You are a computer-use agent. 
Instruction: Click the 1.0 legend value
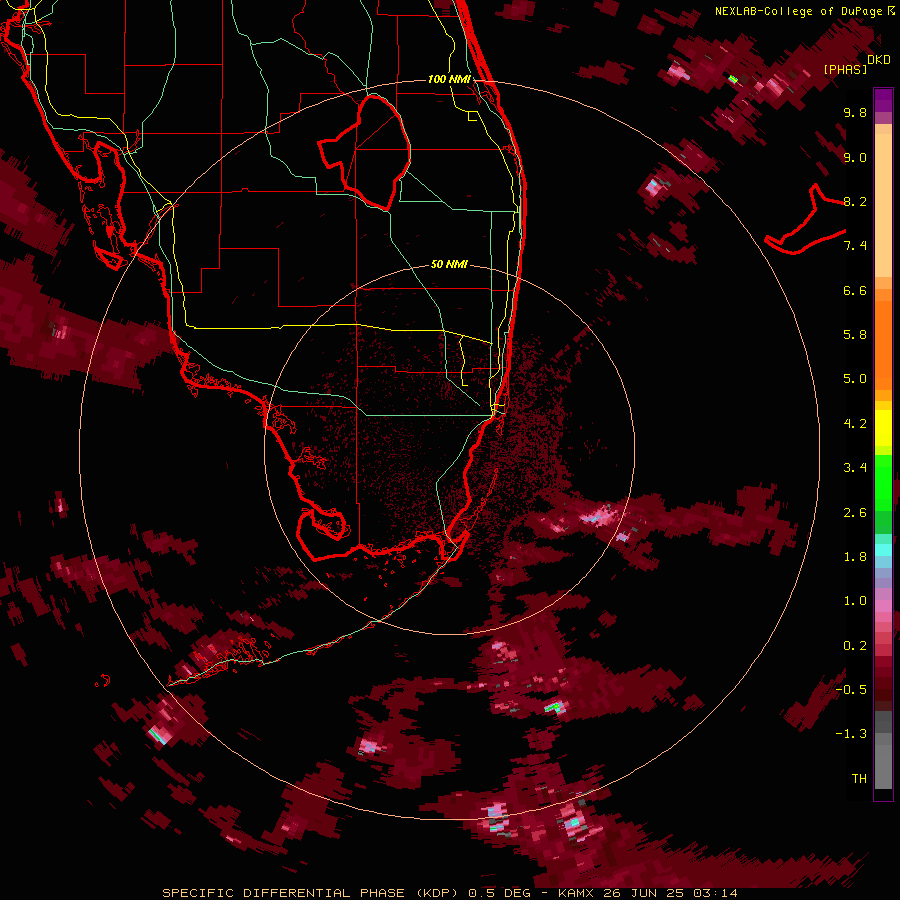click(855, 601)
